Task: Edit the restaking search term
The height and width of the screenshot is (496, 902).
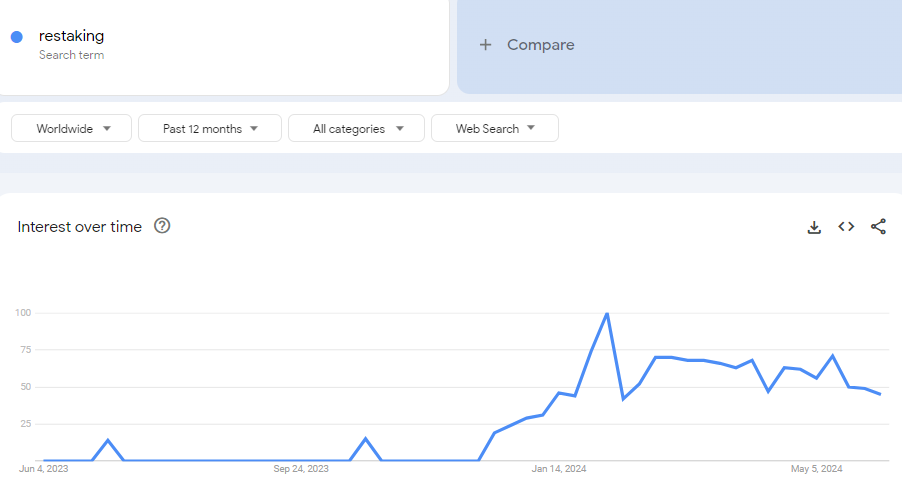Action: point(72,36)
